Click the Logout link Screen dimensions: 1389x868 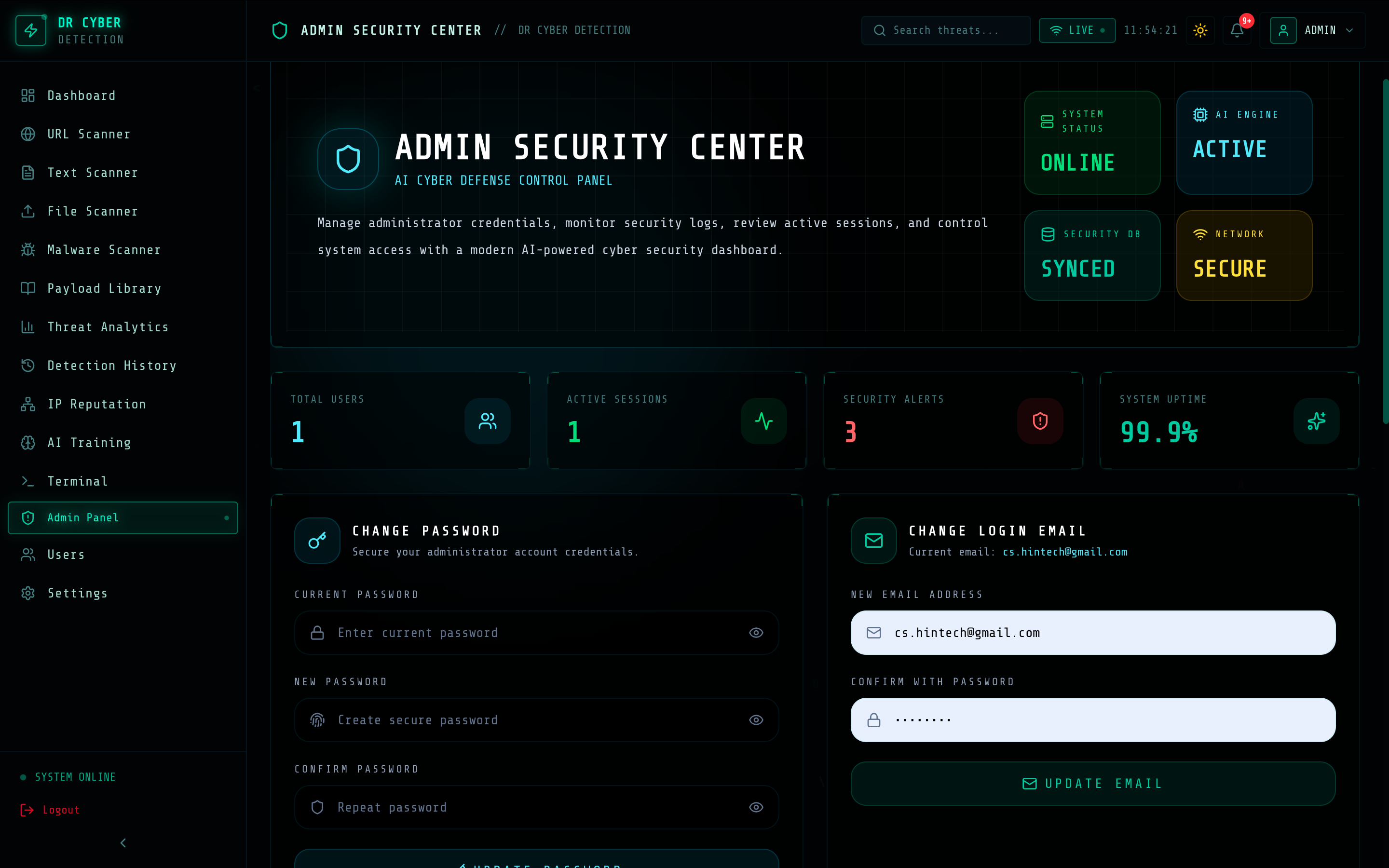(x=50, y=810)
